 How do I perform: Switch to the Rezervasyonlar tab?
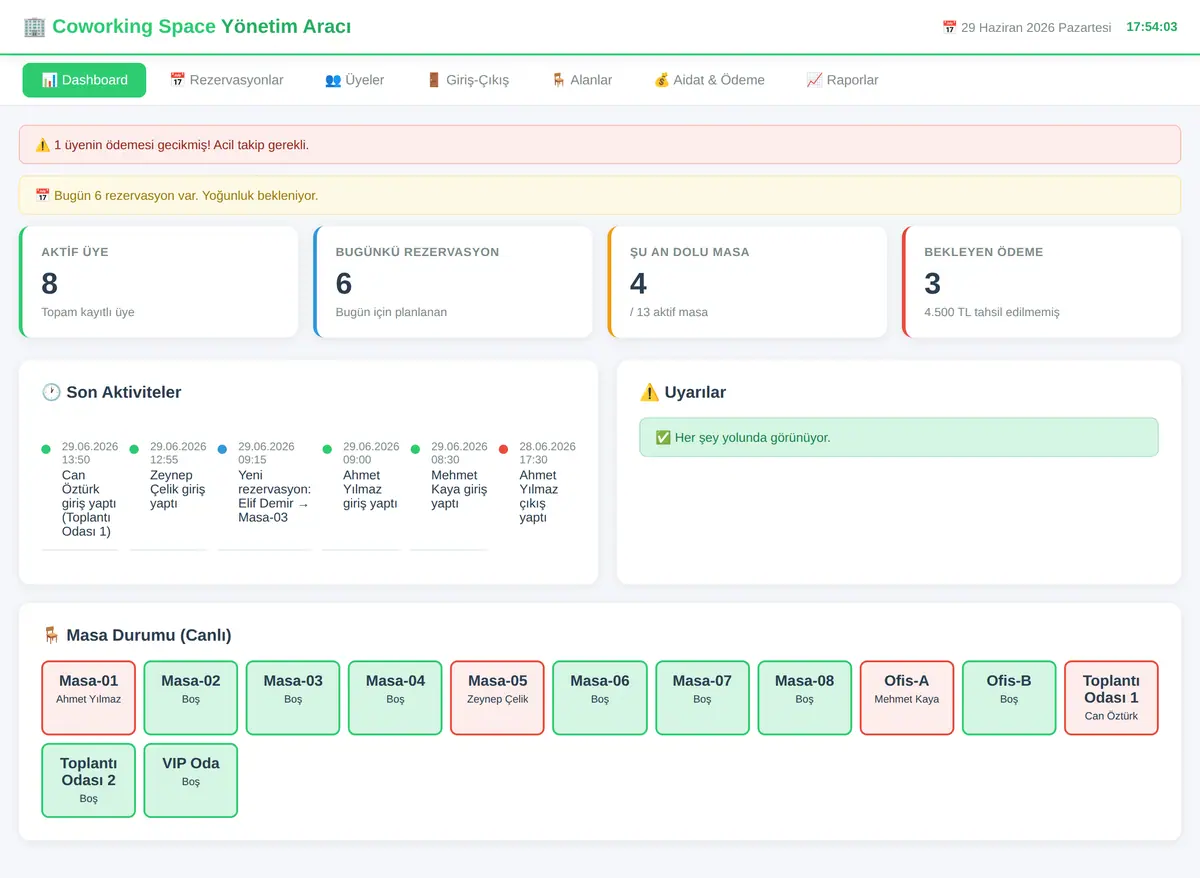coord(226,80)
